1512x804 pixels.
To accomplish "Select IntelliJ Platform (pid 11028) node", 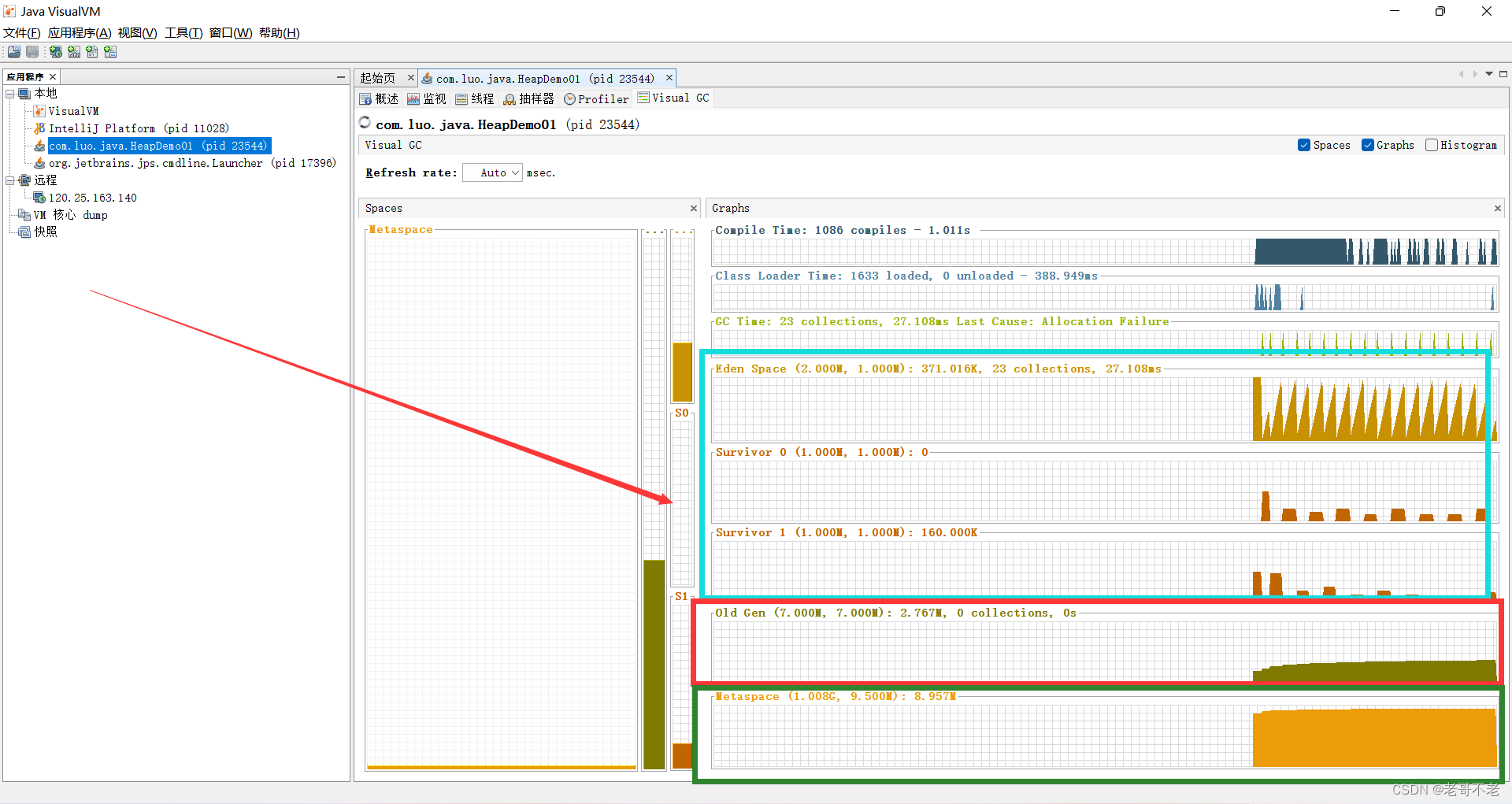I will (139, 128).
